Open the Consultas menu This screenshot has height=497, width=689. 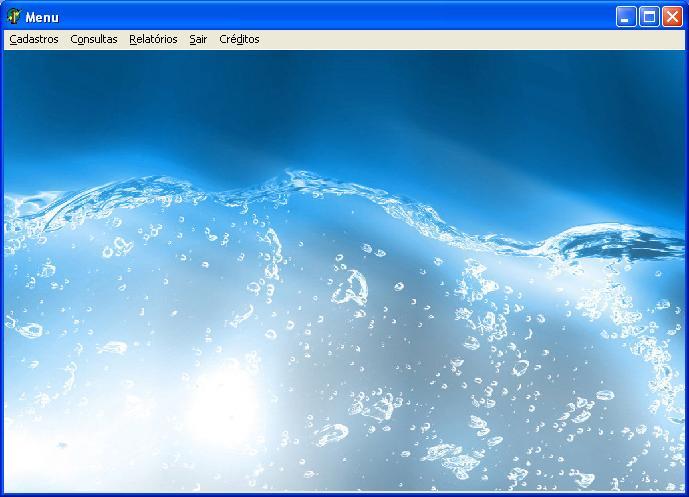click(x=93, y=39)
